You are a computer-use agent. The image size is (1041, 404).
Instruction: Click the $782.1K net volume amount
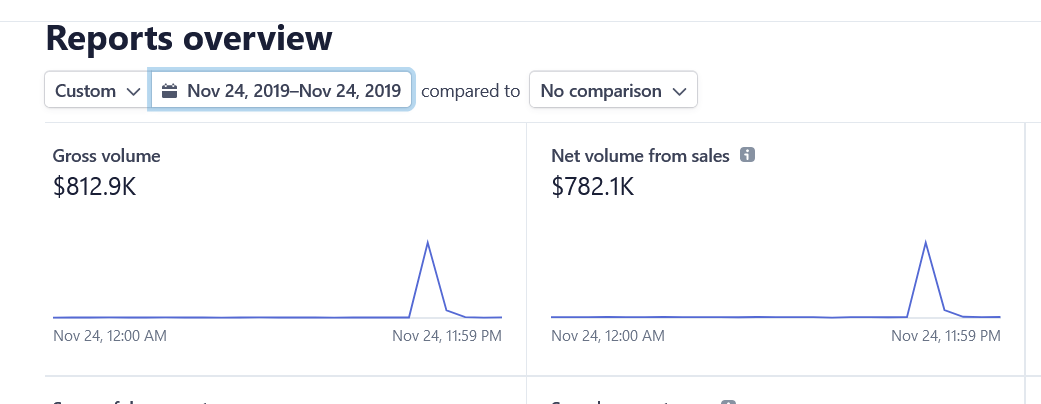pos(592,186)
